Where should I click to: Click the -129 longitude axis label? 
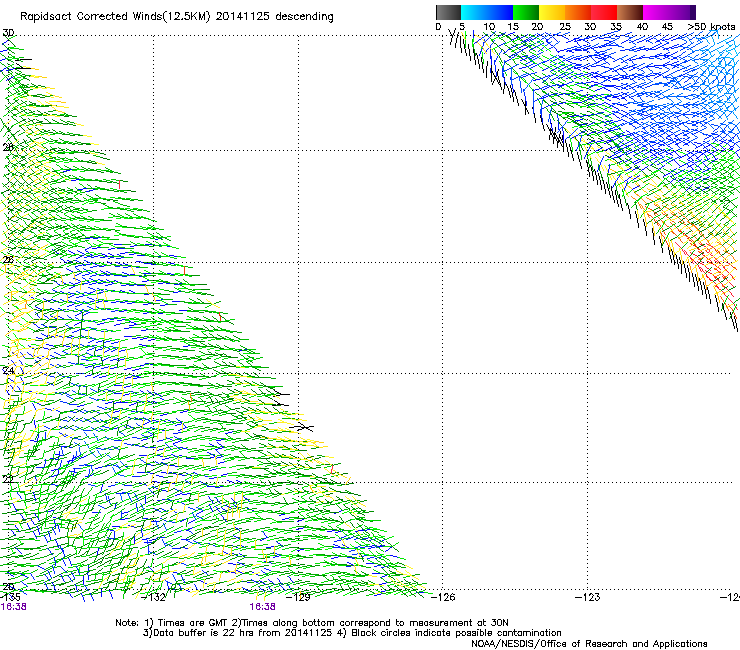299,597
